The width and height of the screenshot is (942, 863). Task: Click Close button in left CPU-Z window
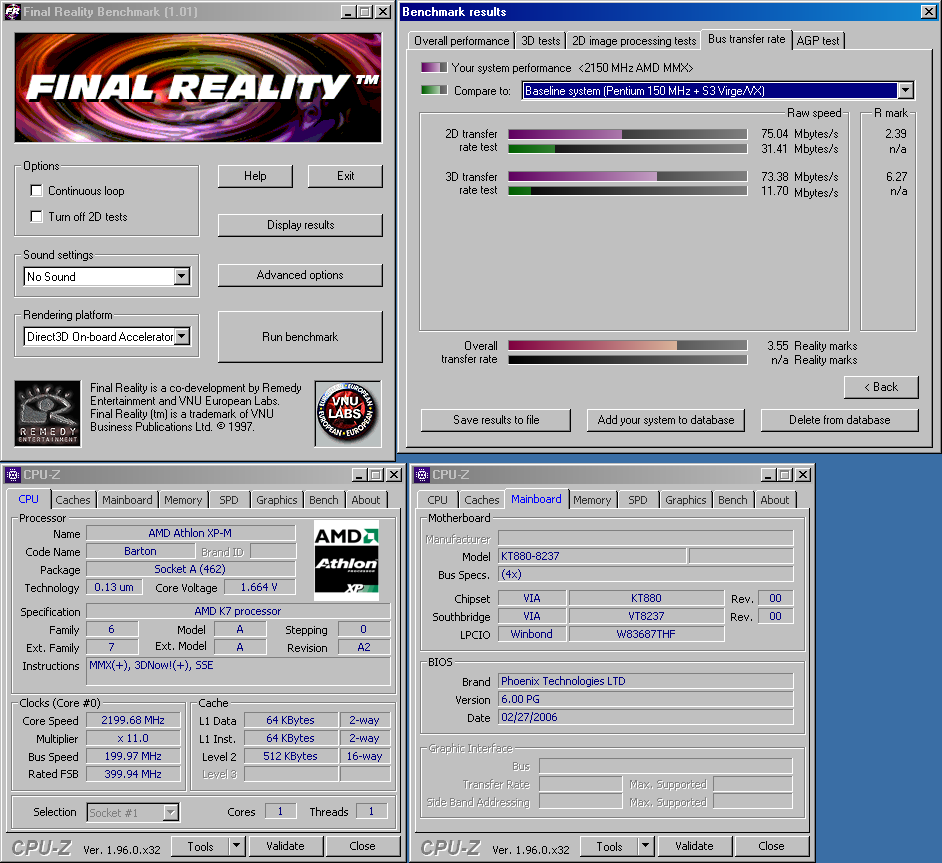(x=362, y=846)
